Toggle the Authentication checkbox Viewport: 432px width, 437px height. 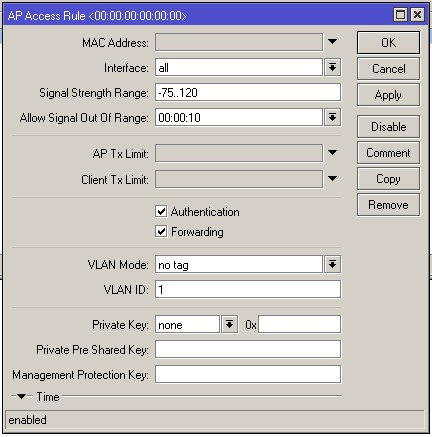coord(161,212)
